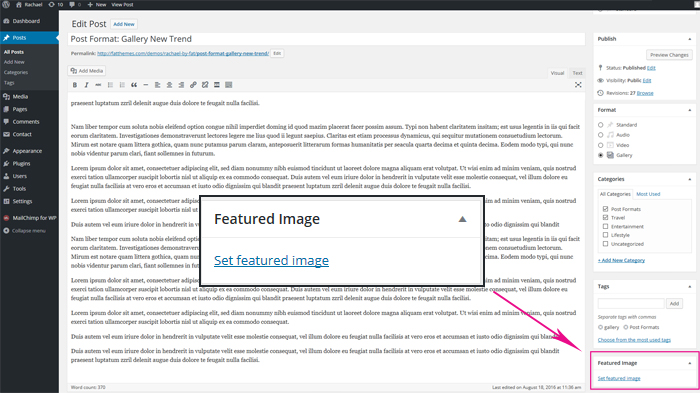Uncheck the Post Formats category
Viewport: 700px width, 393px height.
click(x=605, y=209)
